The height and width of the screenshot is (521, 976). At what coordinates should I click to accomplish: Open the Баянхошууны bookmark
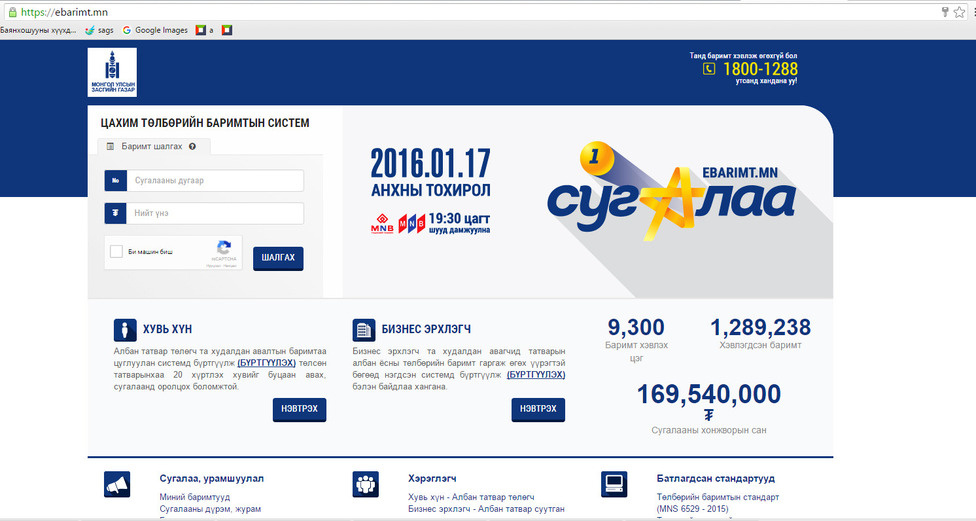click(39, 30)
